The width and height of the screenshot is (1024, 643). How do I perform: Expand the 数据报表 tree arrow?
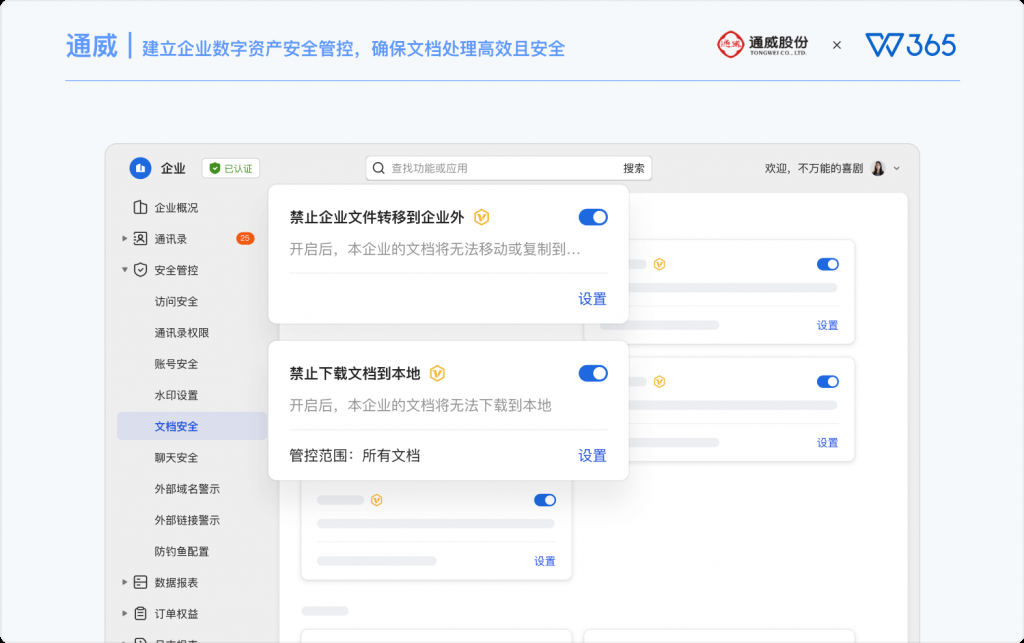(x=124, y=582)
